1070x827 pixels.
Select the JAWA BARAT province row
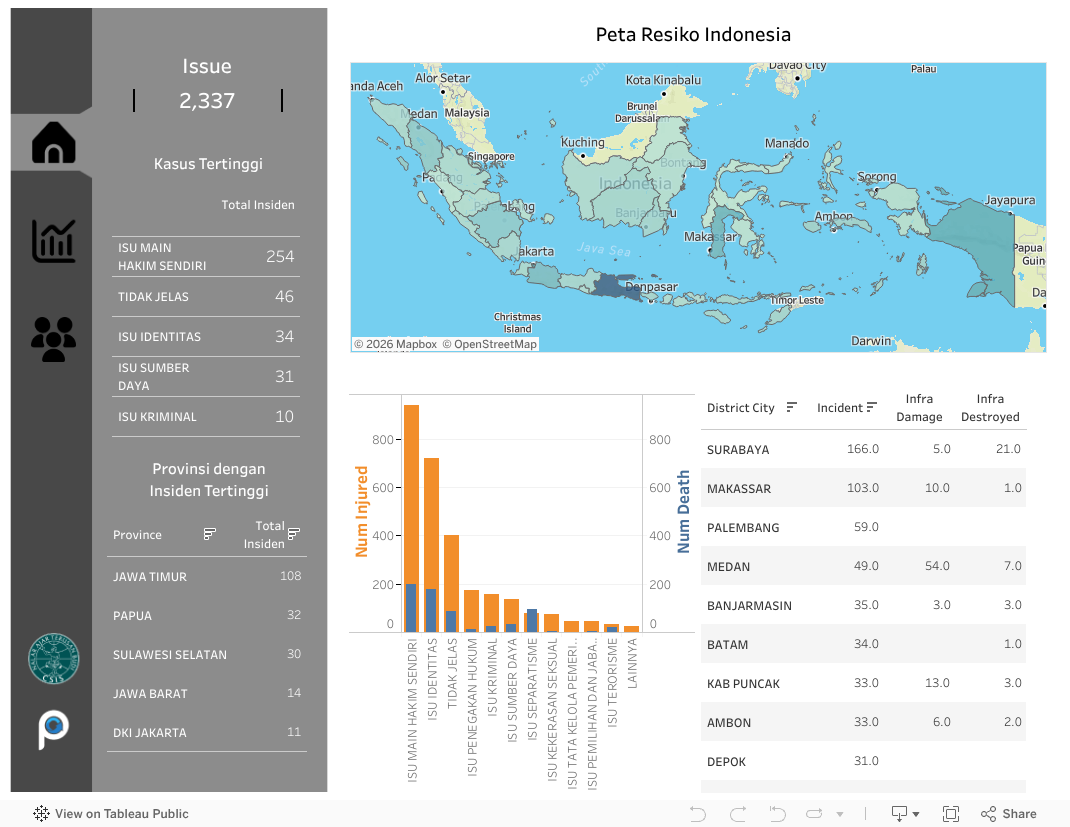(x=207, y=693)
